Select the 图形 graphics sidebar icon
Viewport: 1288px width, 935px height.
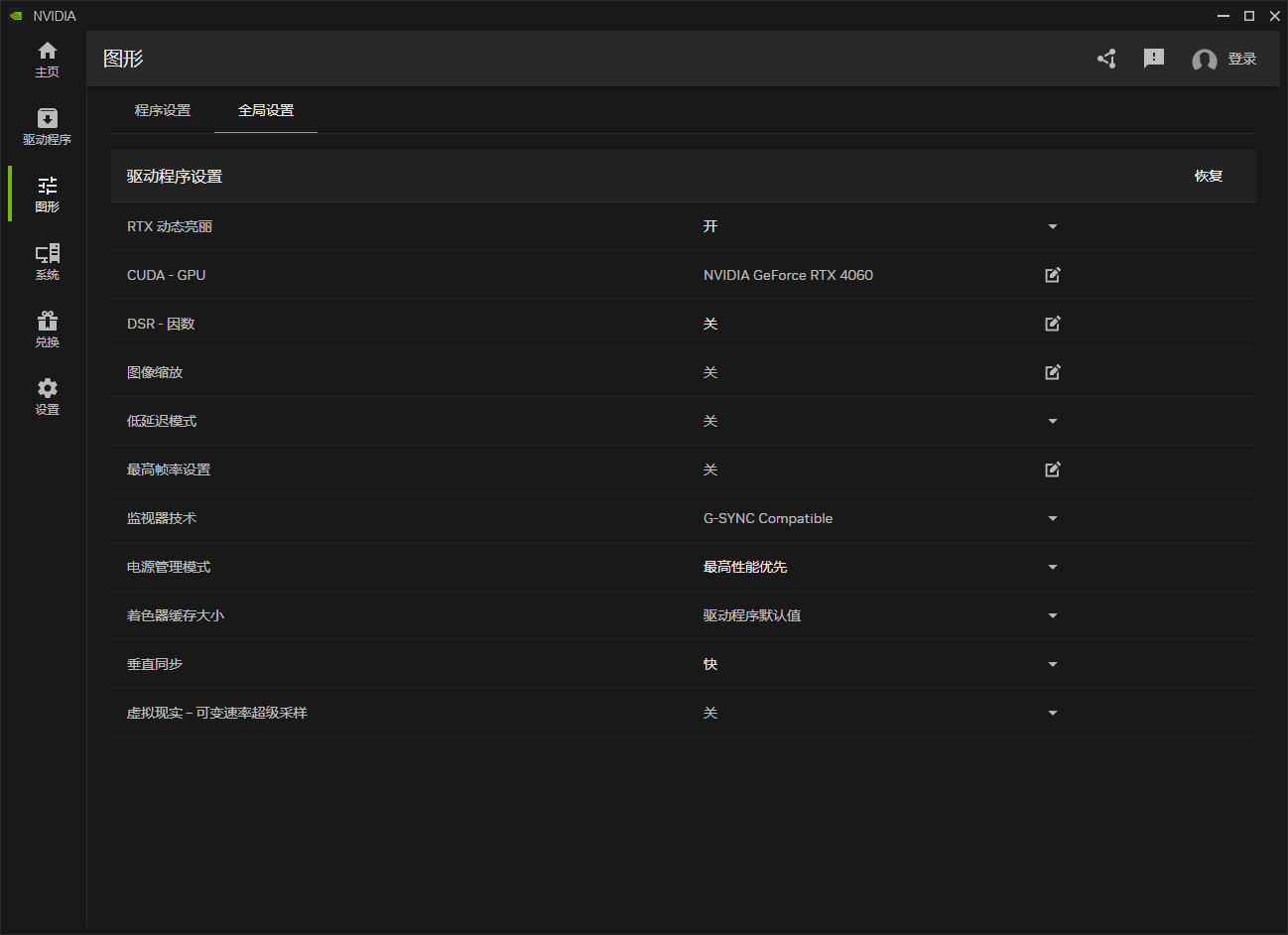click(47, 195)
